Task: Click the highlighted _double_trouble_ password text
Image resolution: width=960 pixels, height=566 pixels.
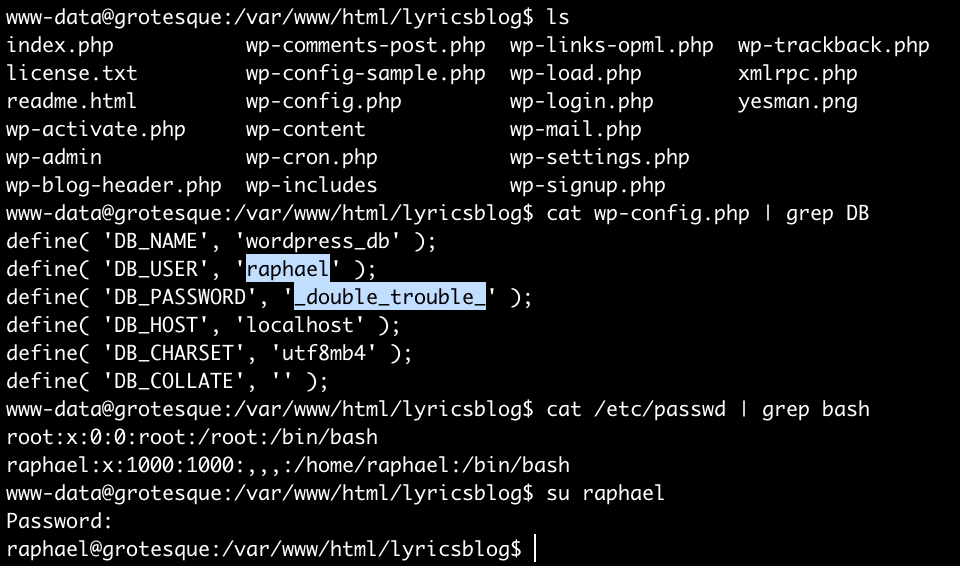Action: [389, 297]
